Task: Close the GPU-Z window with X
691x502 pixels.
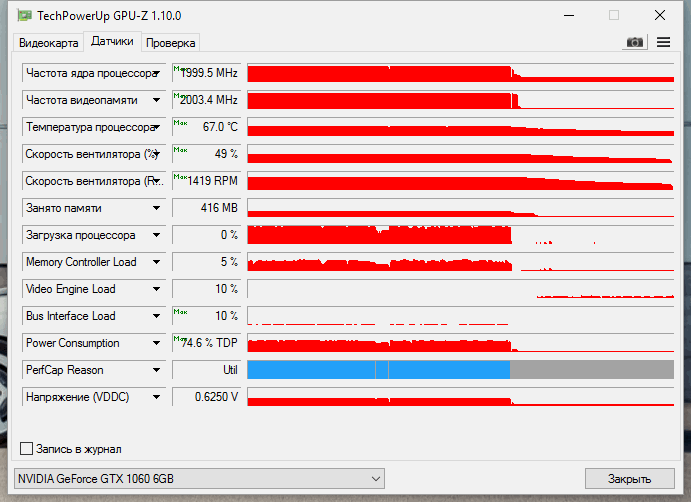Action: 660,15
